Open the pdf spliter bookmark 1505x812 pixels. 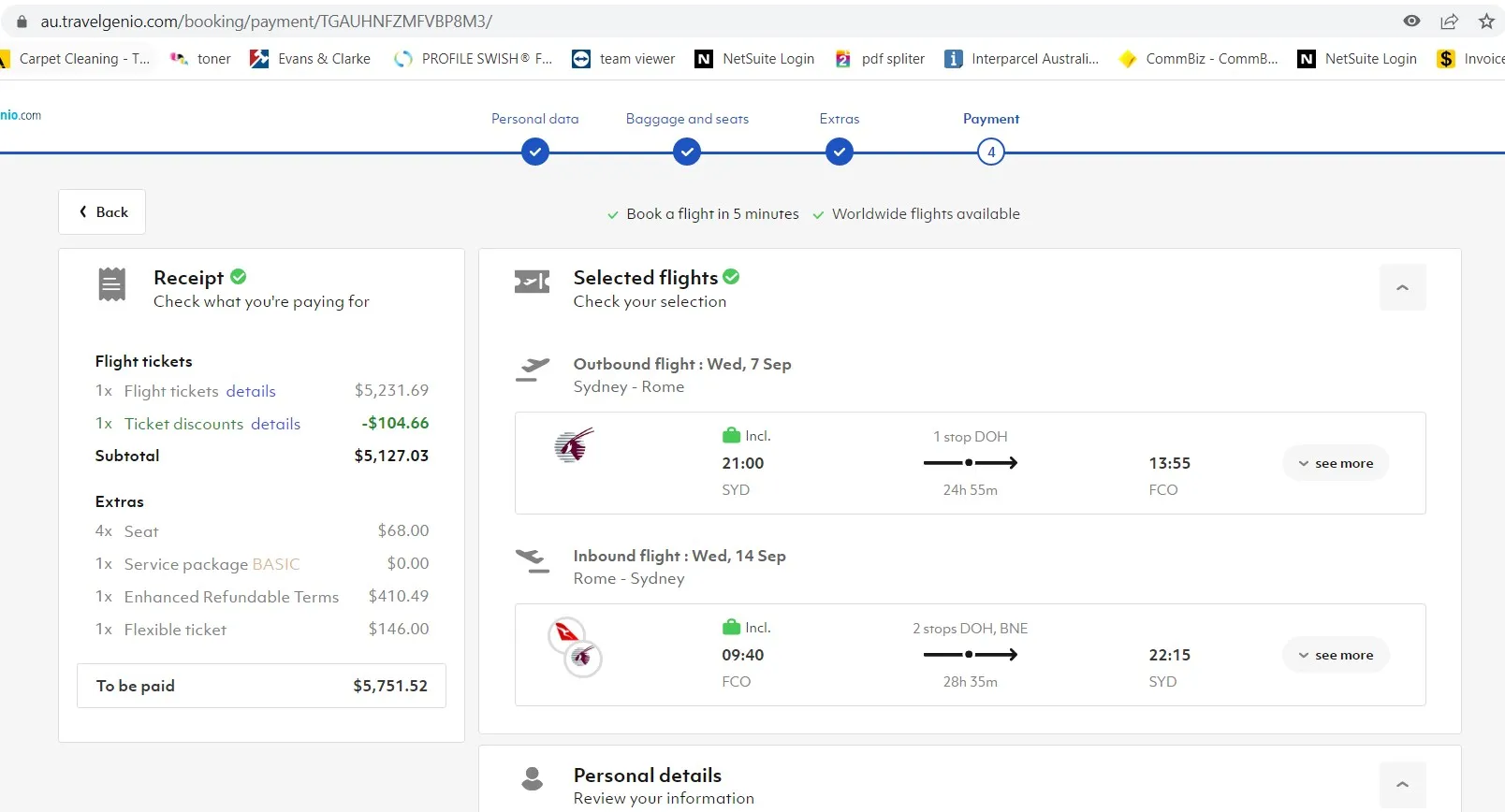click(x=880, y=59)
